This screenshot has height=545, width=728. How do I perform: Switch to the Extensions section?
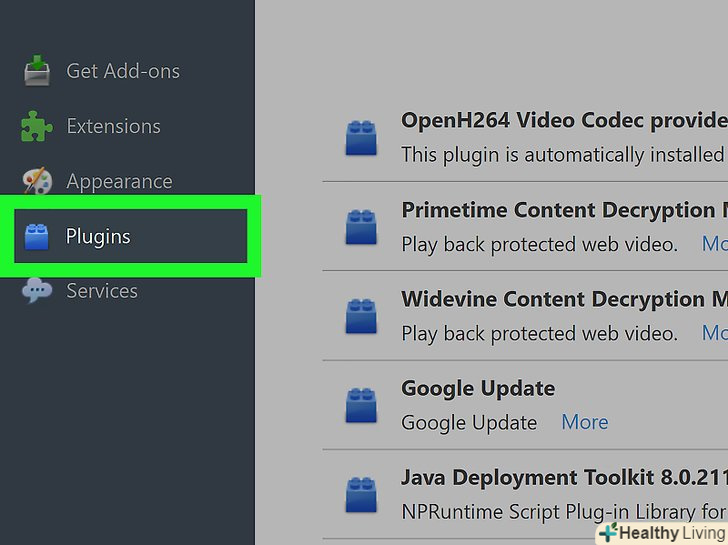point(113,127)
